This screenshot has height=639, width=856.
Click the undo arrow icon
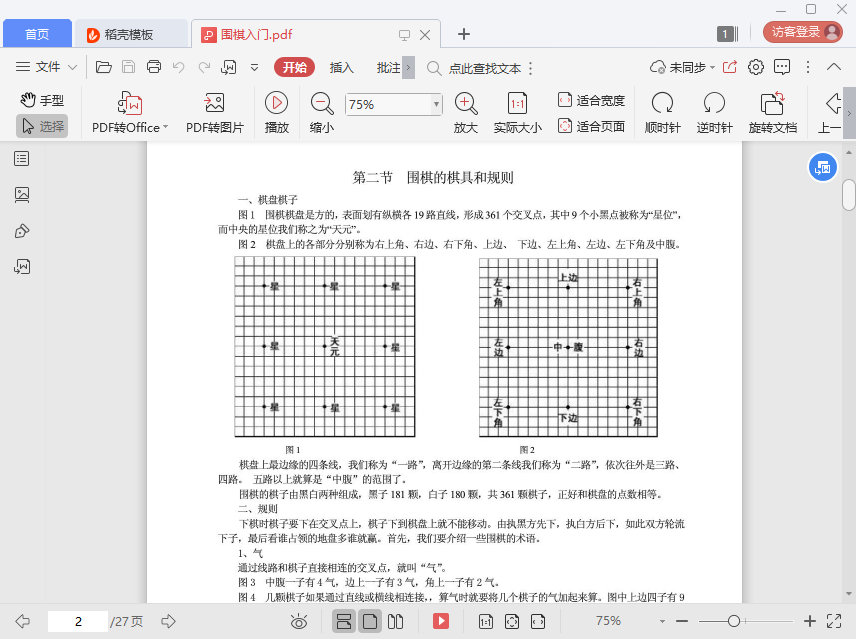click(x=179, y=67)
